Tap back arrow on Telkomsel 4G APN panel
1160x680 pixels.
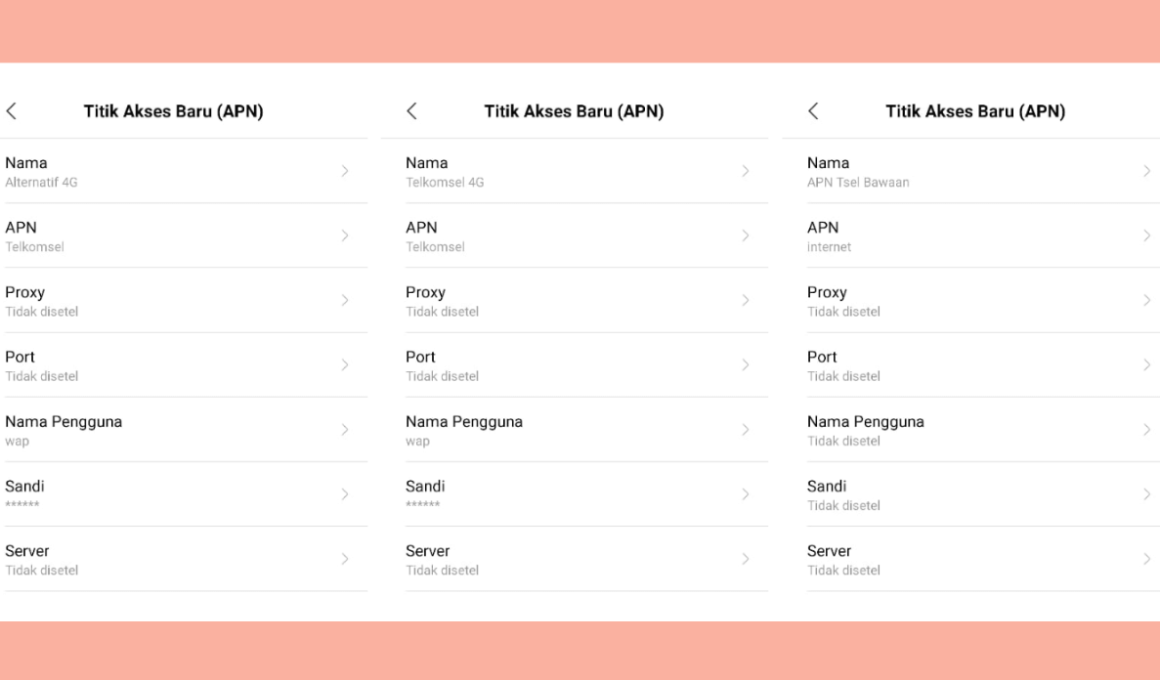(412, 111)
